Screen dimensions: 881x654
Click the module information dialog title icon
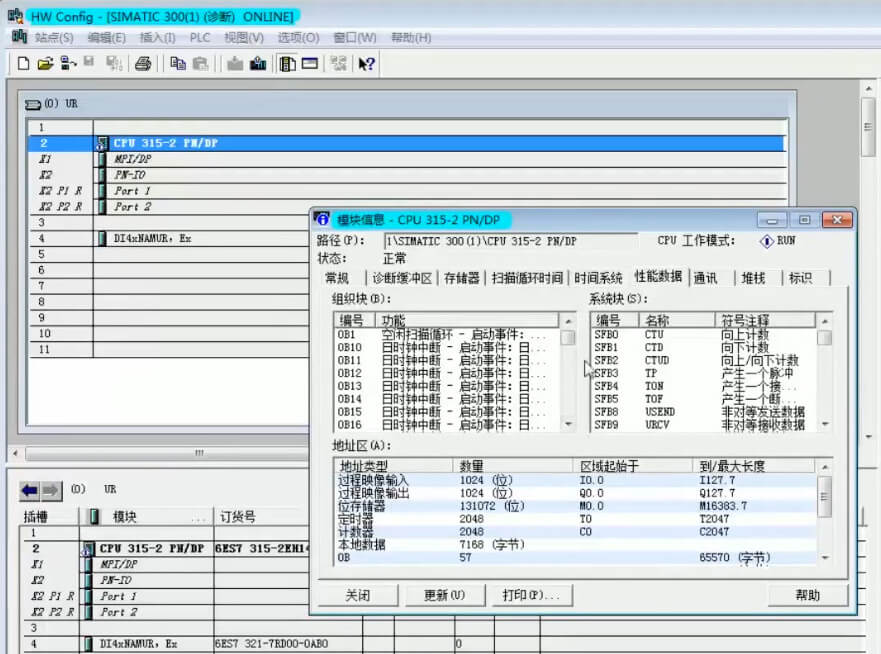click(x=322, y=219)
